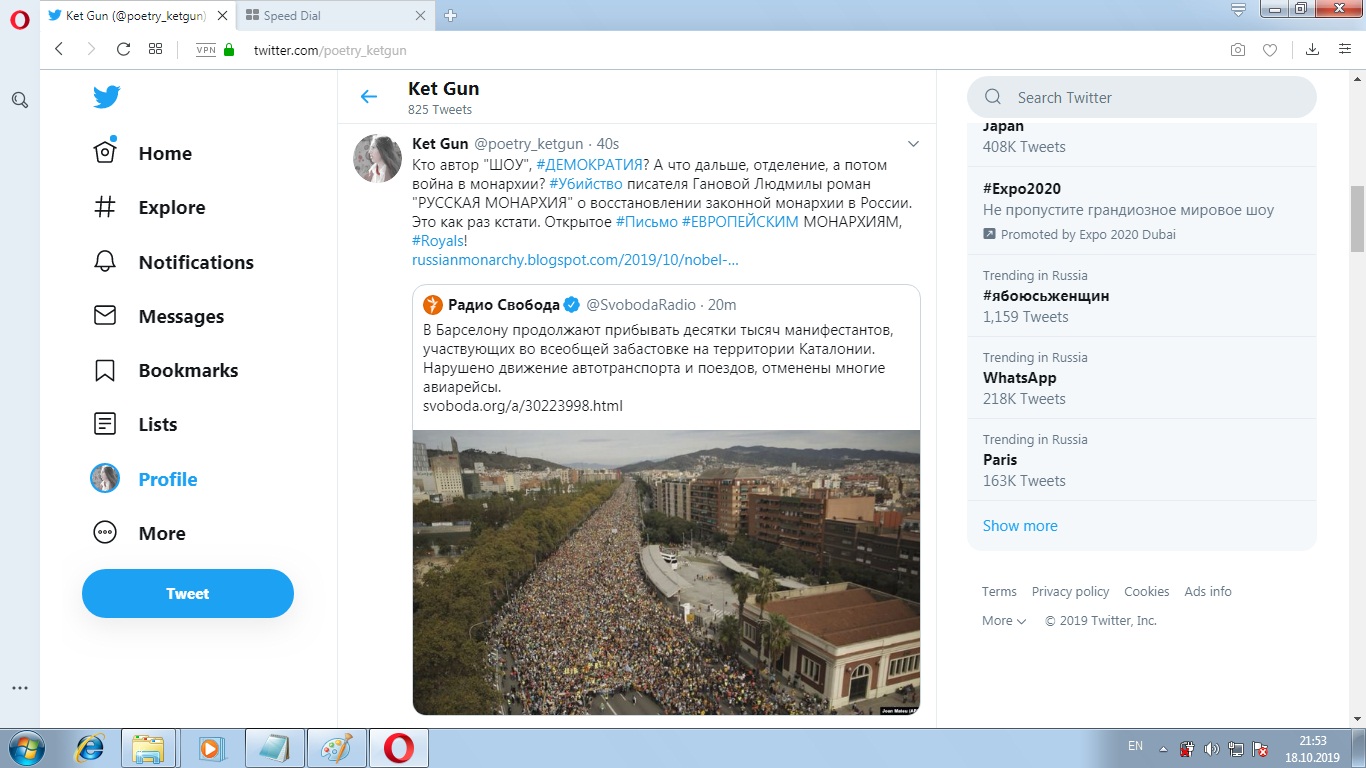Capture page with the snapshot camera icon
The width and height of the screenshot is (1366, 768).
tap(1237, 49)
